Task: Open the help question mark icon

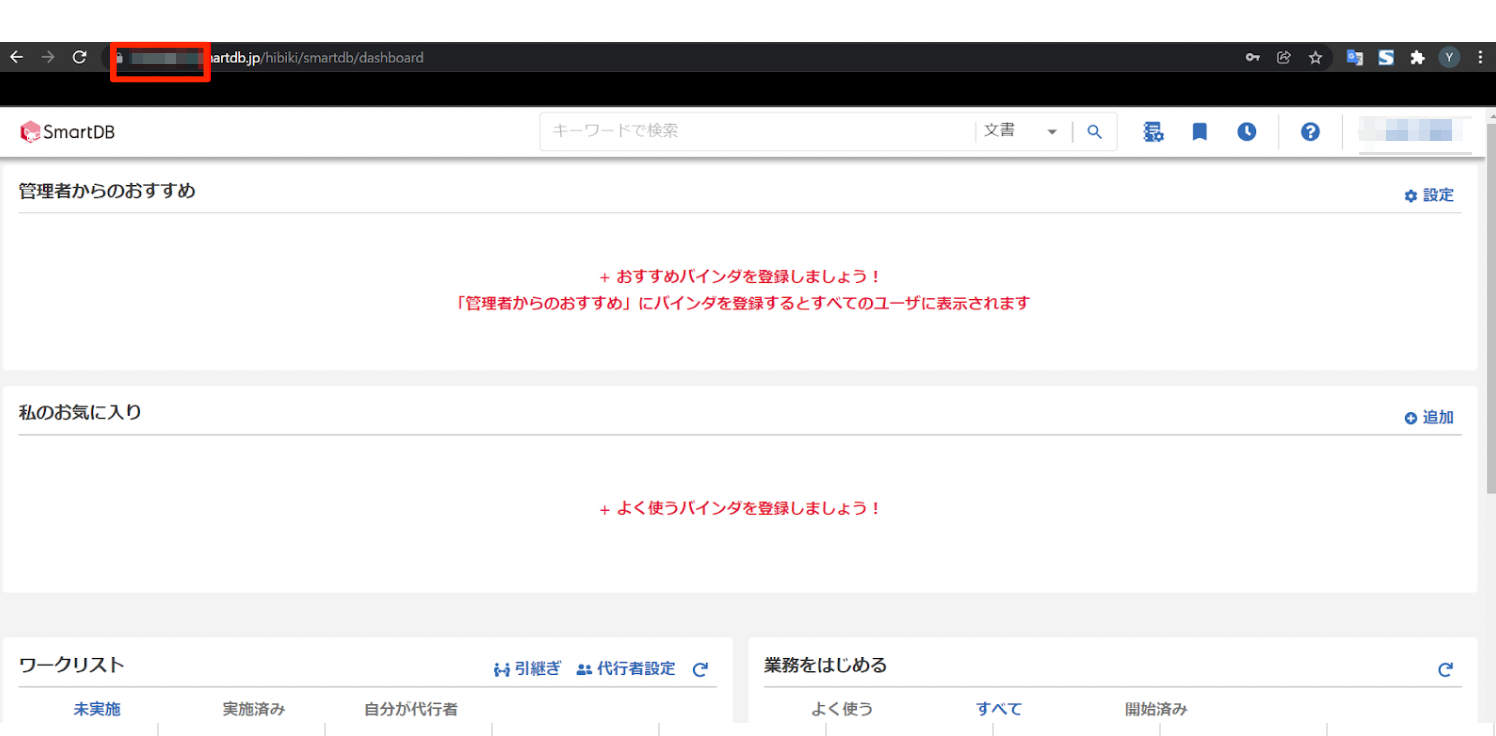Action: [1310, 132]
